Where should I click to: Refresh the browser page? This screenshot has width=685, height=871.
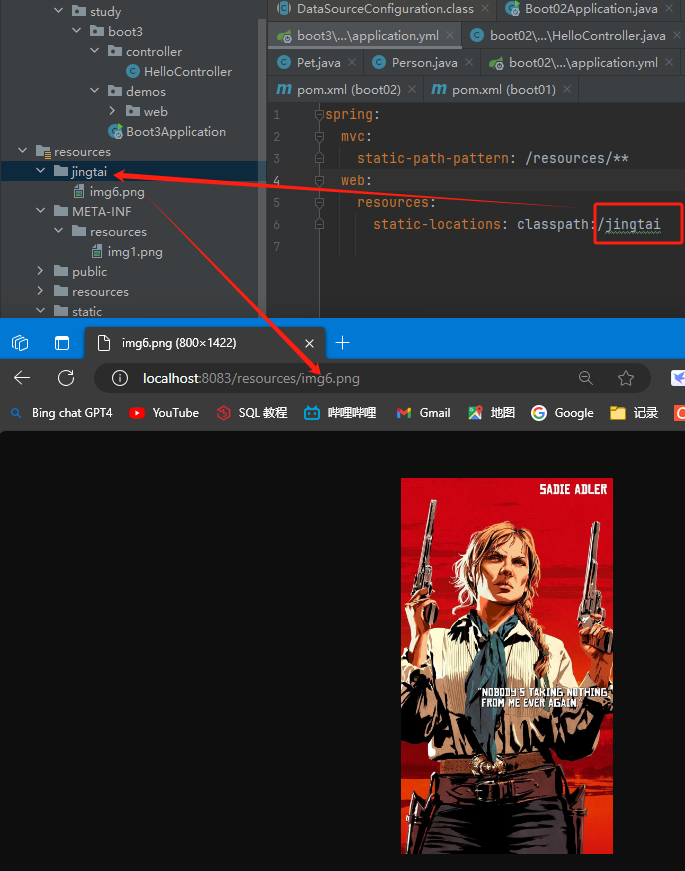click(x=66, y=378)
